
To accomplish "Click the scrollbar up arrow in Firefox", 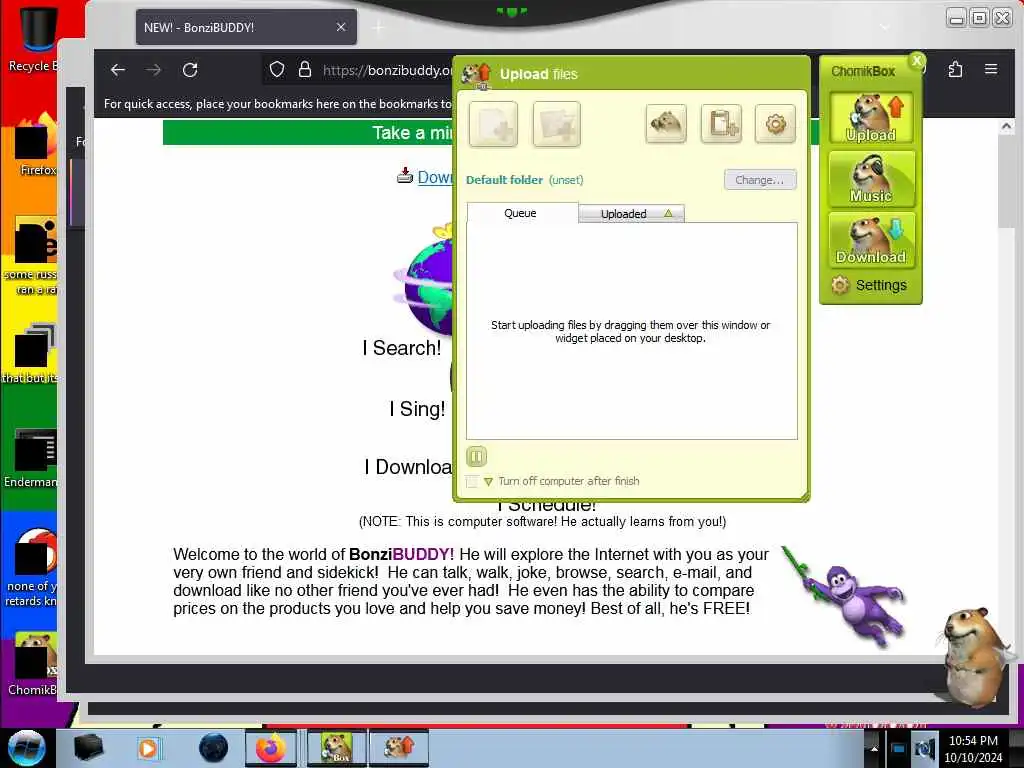I will pos(1006,127).
